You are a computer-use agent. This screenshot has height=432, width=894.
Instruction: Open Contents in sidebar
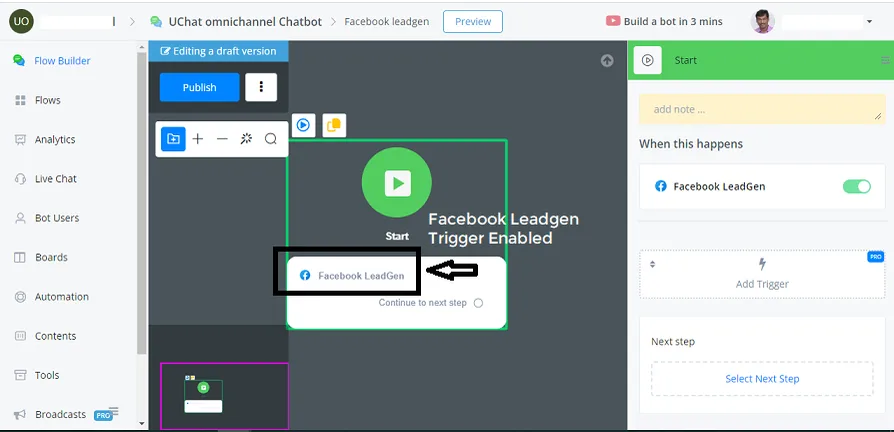(x=55, y=336)
